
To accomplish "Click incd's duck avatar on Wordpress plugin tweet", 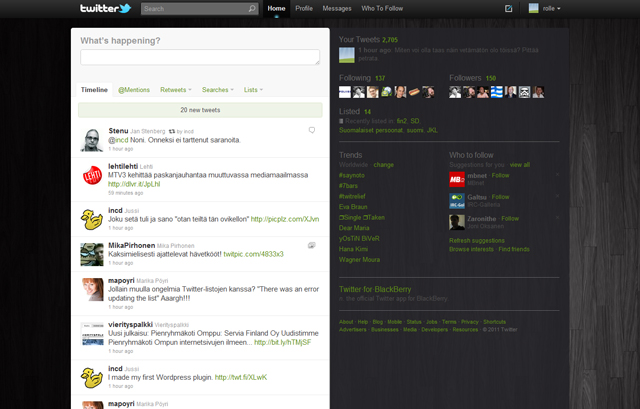I will coord(92,378).
